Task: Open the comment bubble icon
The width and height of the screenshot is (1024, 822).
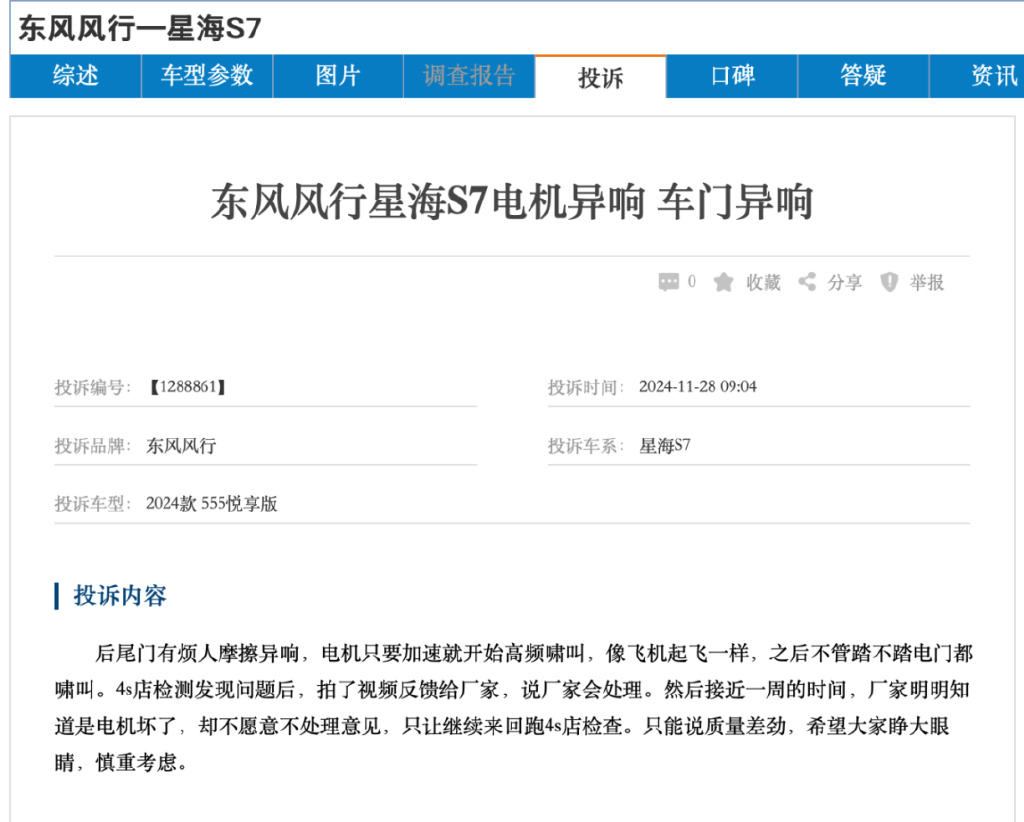Action: pyautogui.click(x=669, y=282)
